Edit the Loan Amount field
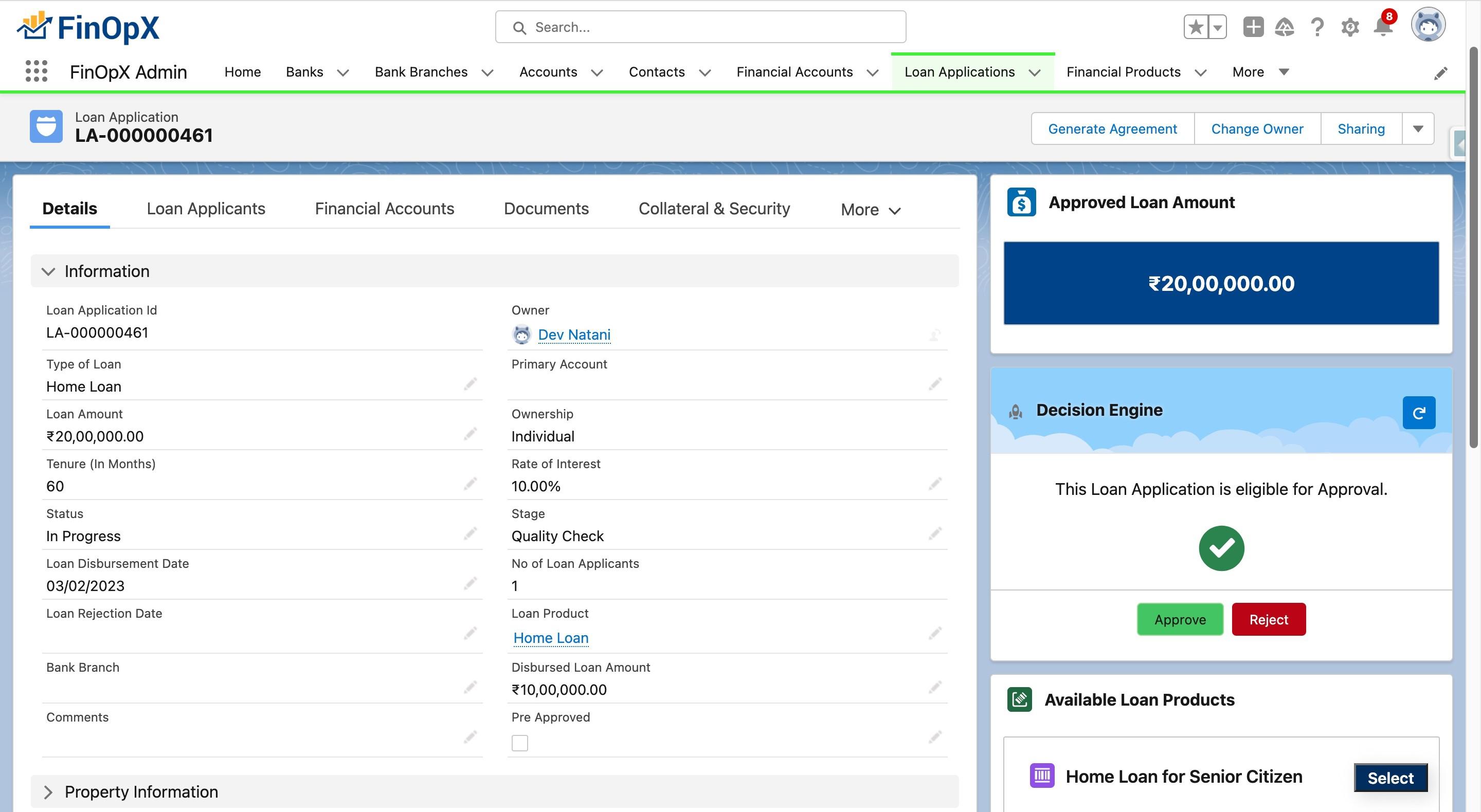 pos(471,434)
